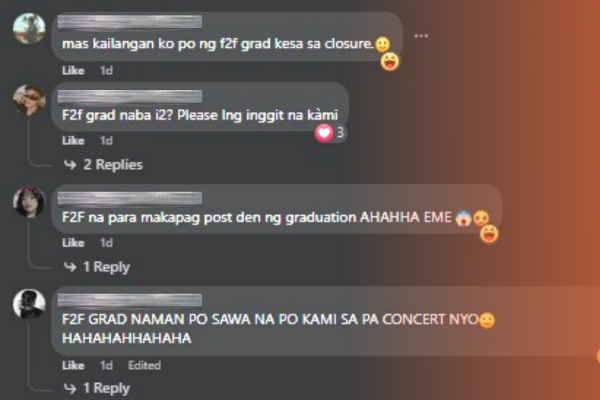The width and height of the screenshot is (600, 400).
Task: Expand 1 Reply under the PA CONCERT comment
Action: coord(97,388)
